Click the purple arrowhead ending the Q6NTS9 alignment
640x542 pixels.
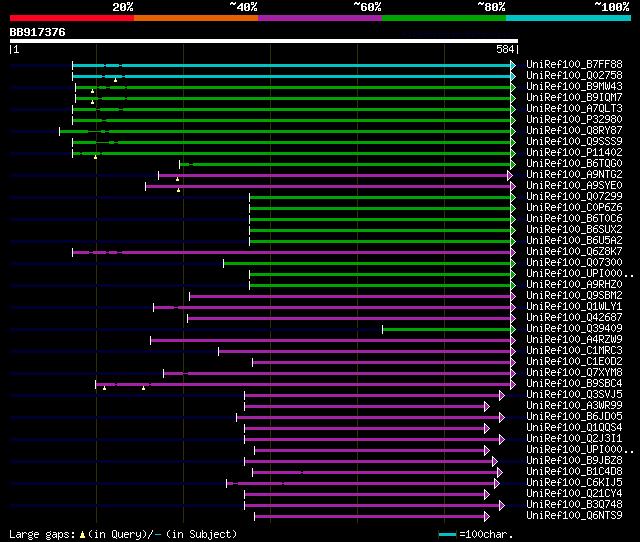click(x=487, y=517)
